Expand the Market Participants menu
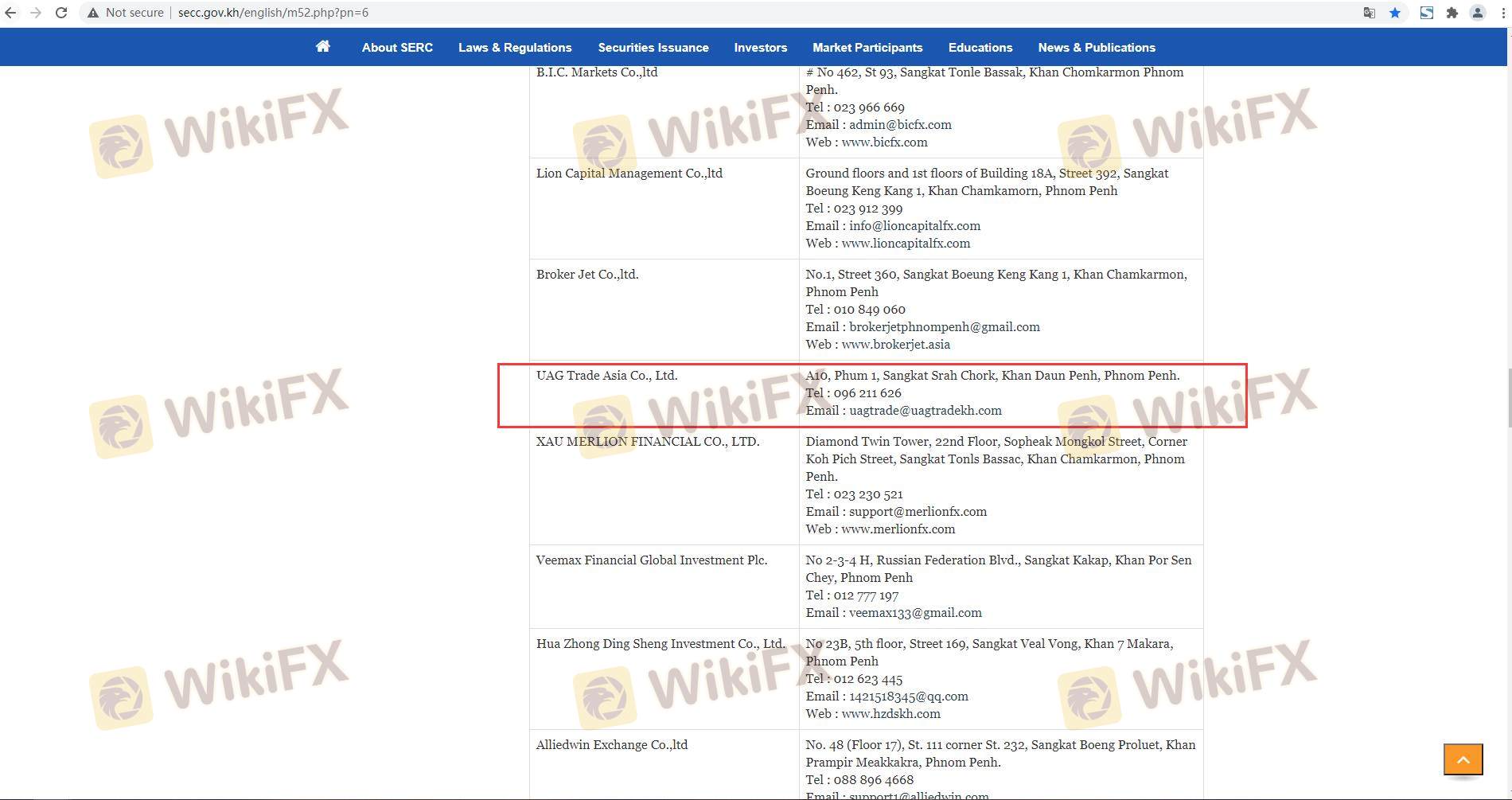Image resolution: width=1512 pixels, height=800 pixels. (x=867, y=48)
